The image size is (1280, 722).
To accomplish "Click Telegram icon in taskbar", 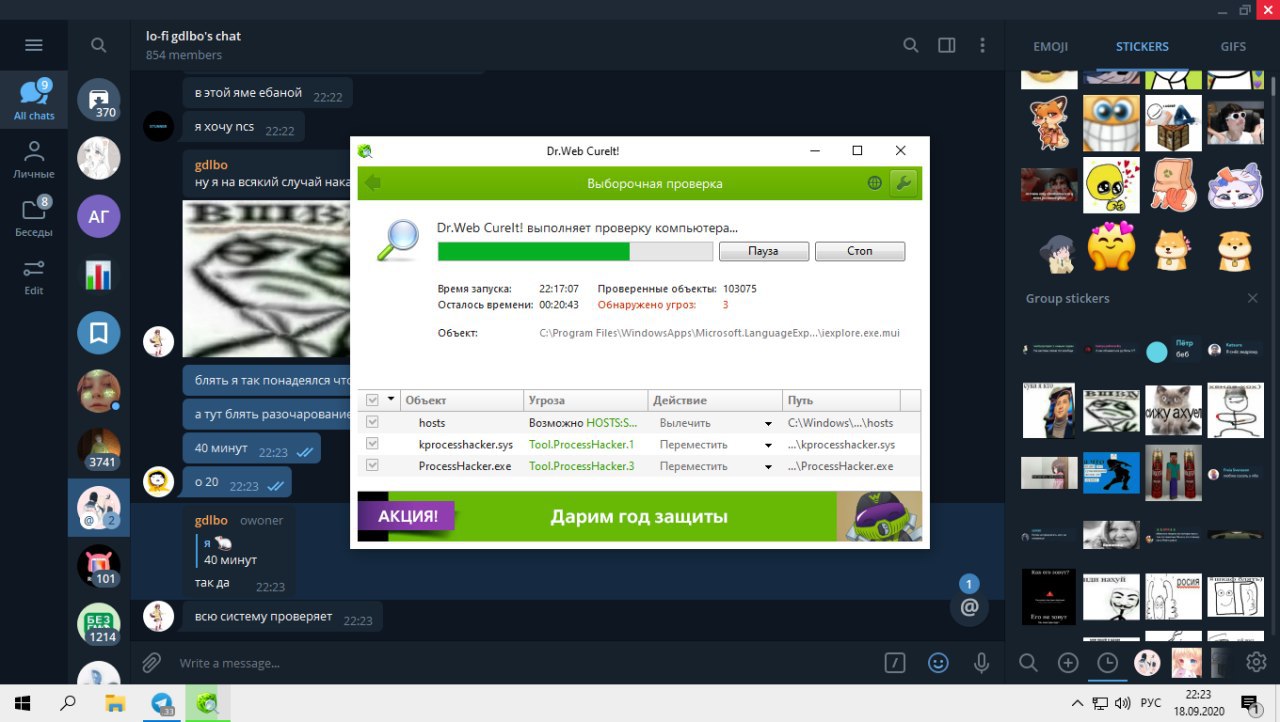I will [161, 702].
